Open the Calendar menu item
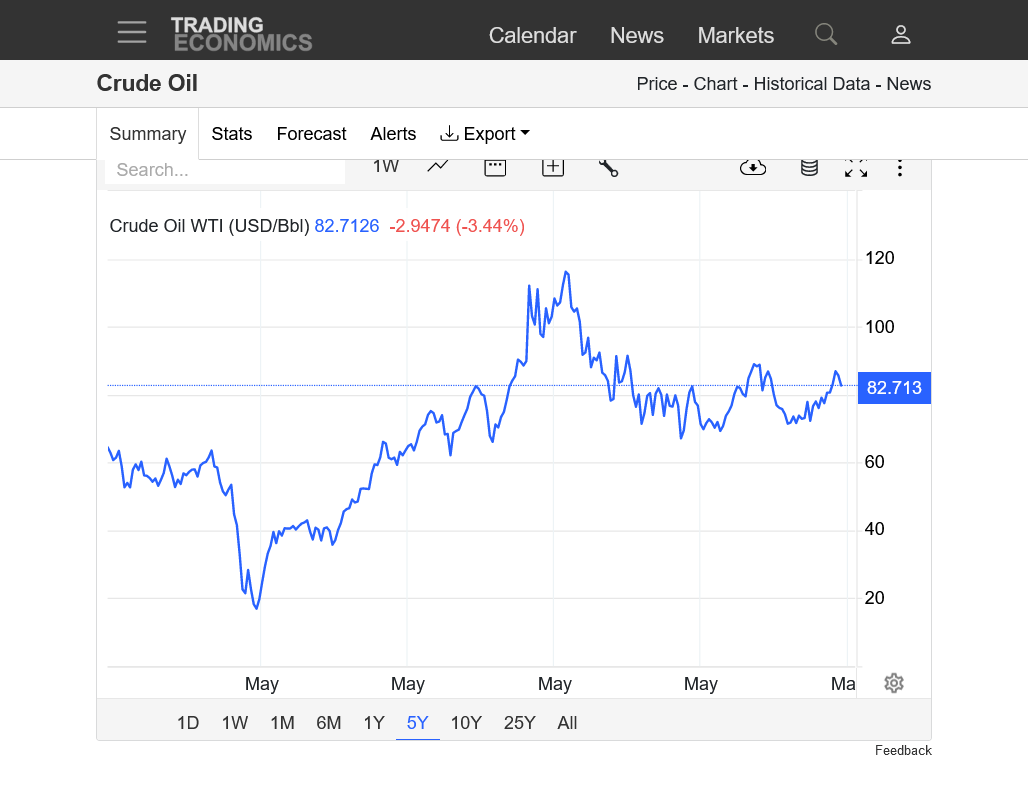Viewport: 1028px width, 800px height. [532, 35]
